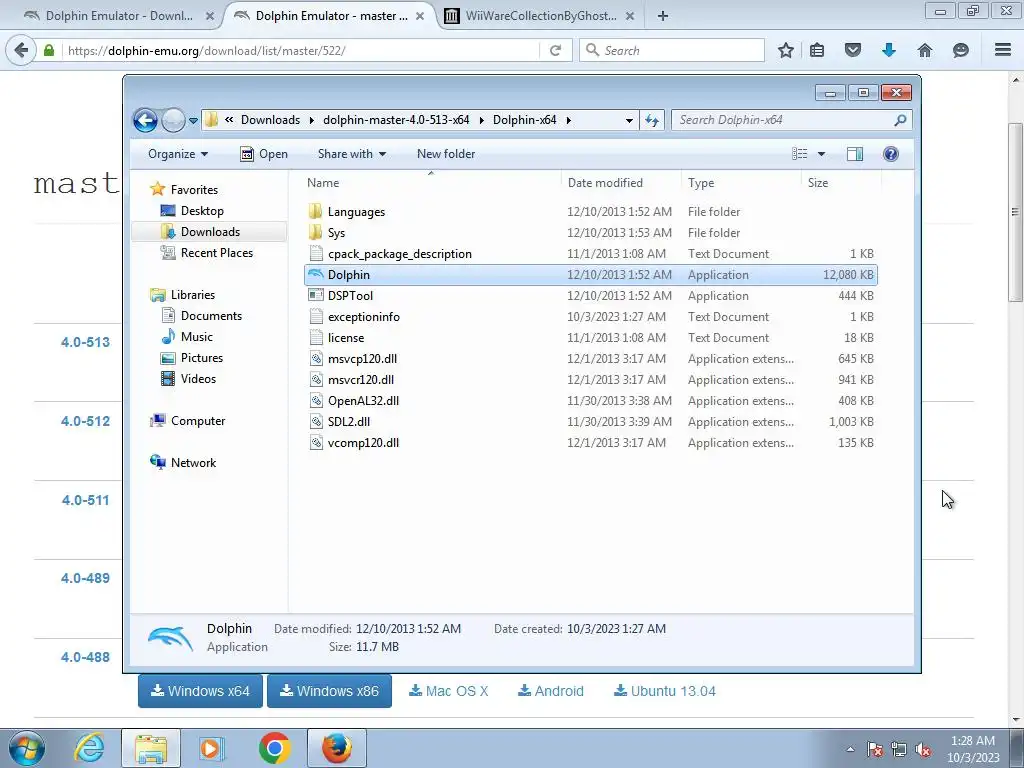Click New folder in the toolbar
1024x768 pixels.
pyautogui.click(x=446, y=154)
